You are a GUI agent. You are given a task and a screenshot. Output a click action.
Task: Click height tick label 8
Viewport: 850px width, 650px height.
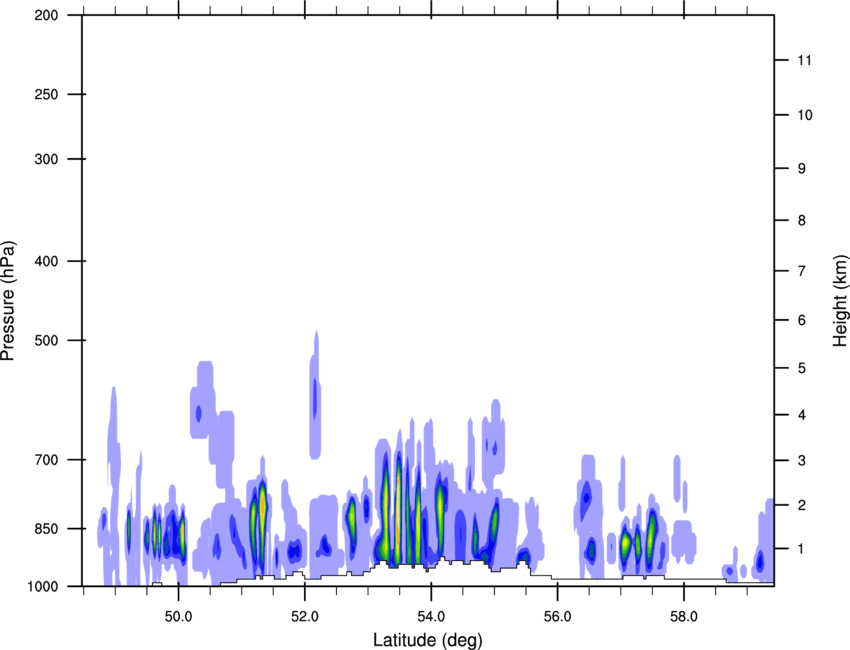click(x=802, y=220)
